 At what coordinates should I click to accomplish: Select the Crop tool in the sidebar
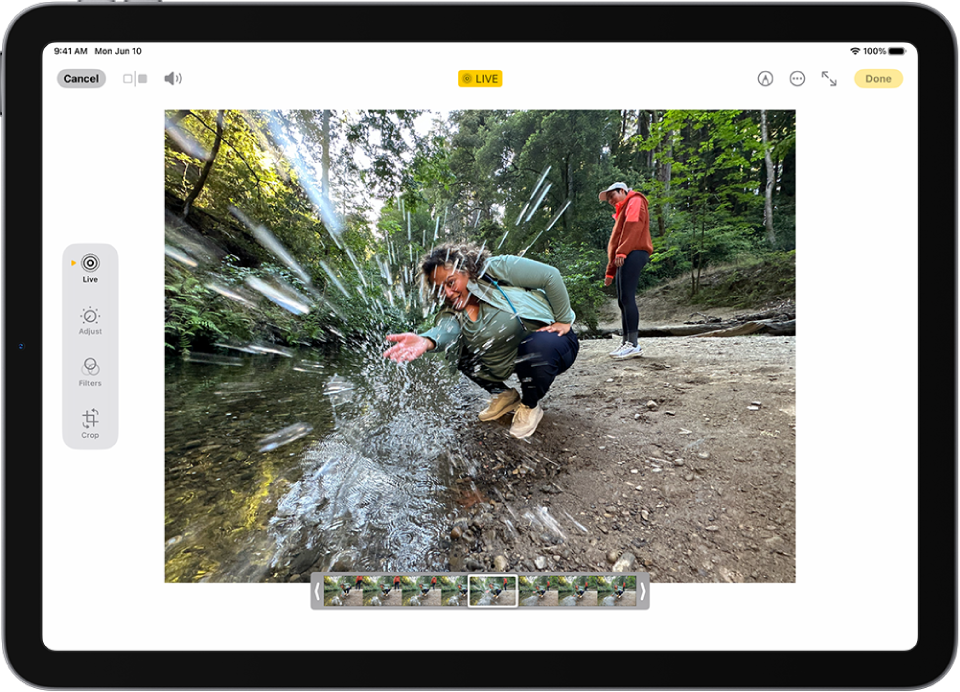[90, 424]
